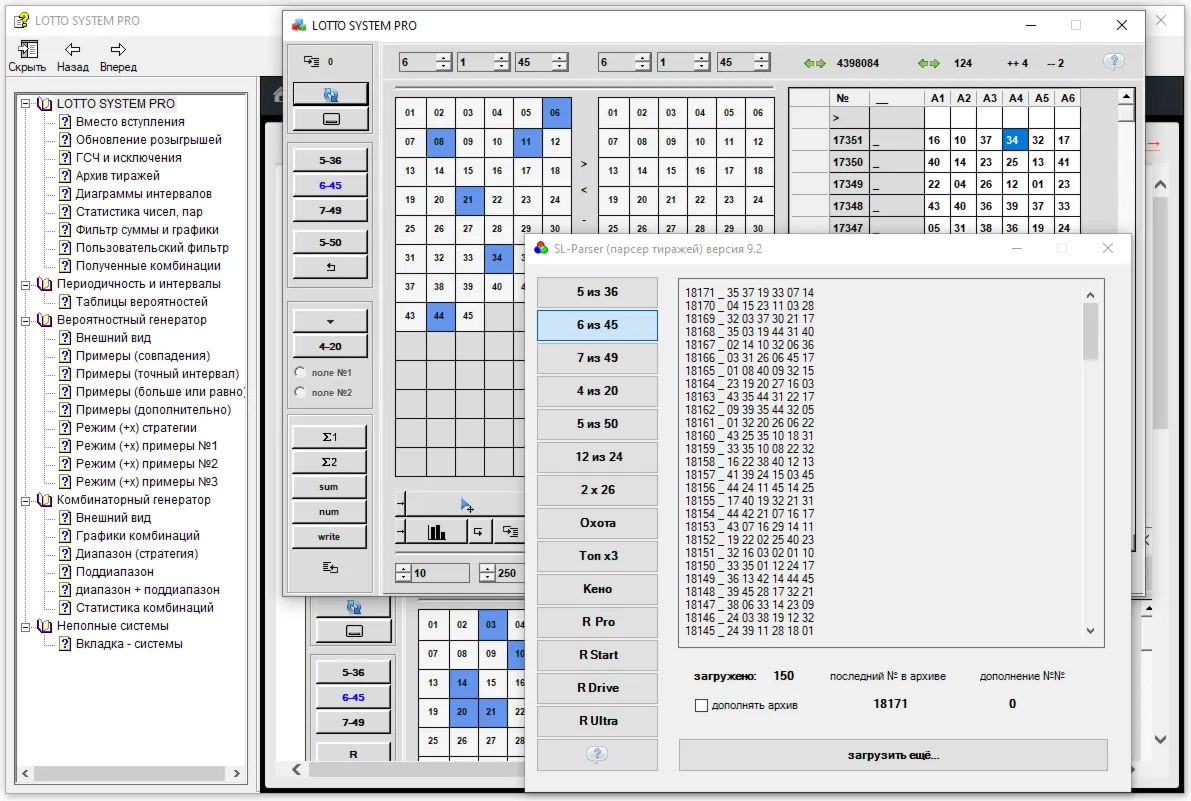1191x801 pixels.
Task: Click the R Ultra button in SL-Parser
Action: (x=597, y=721)
